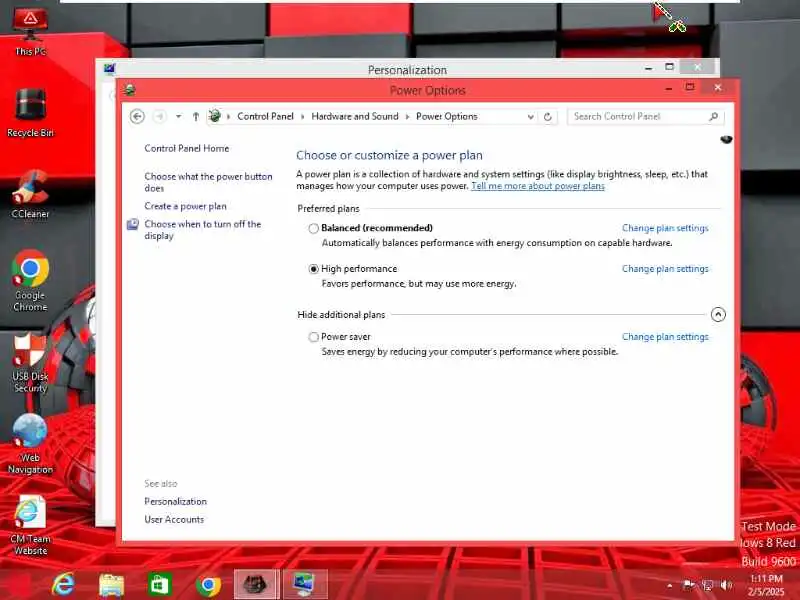The height and width of the screenshot is (600, 800).
Task: Refresh the Power Options address bar
Action: (x=548, y=117)
